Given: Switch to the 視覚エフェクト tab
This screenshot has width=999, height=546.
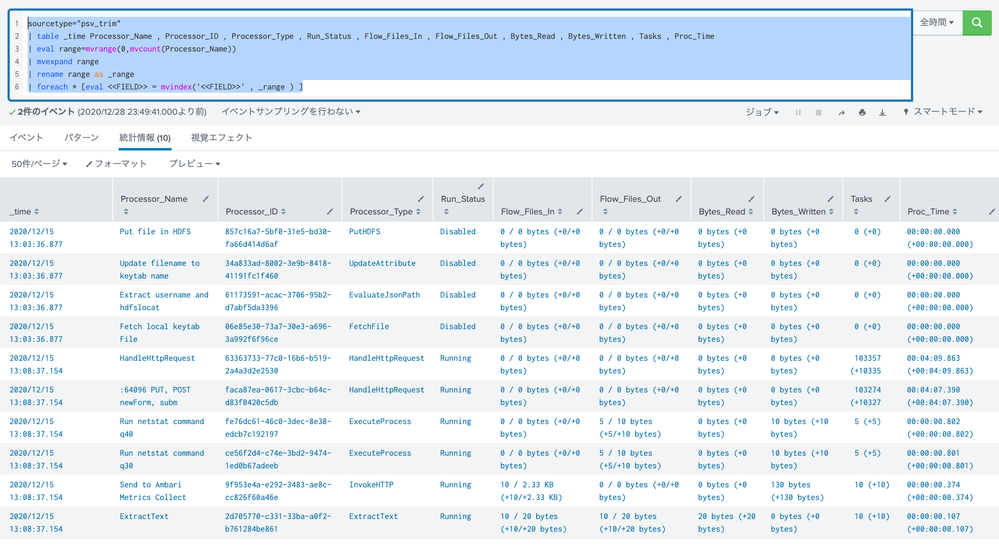Looking at the screenshot, I should point(222,138).
